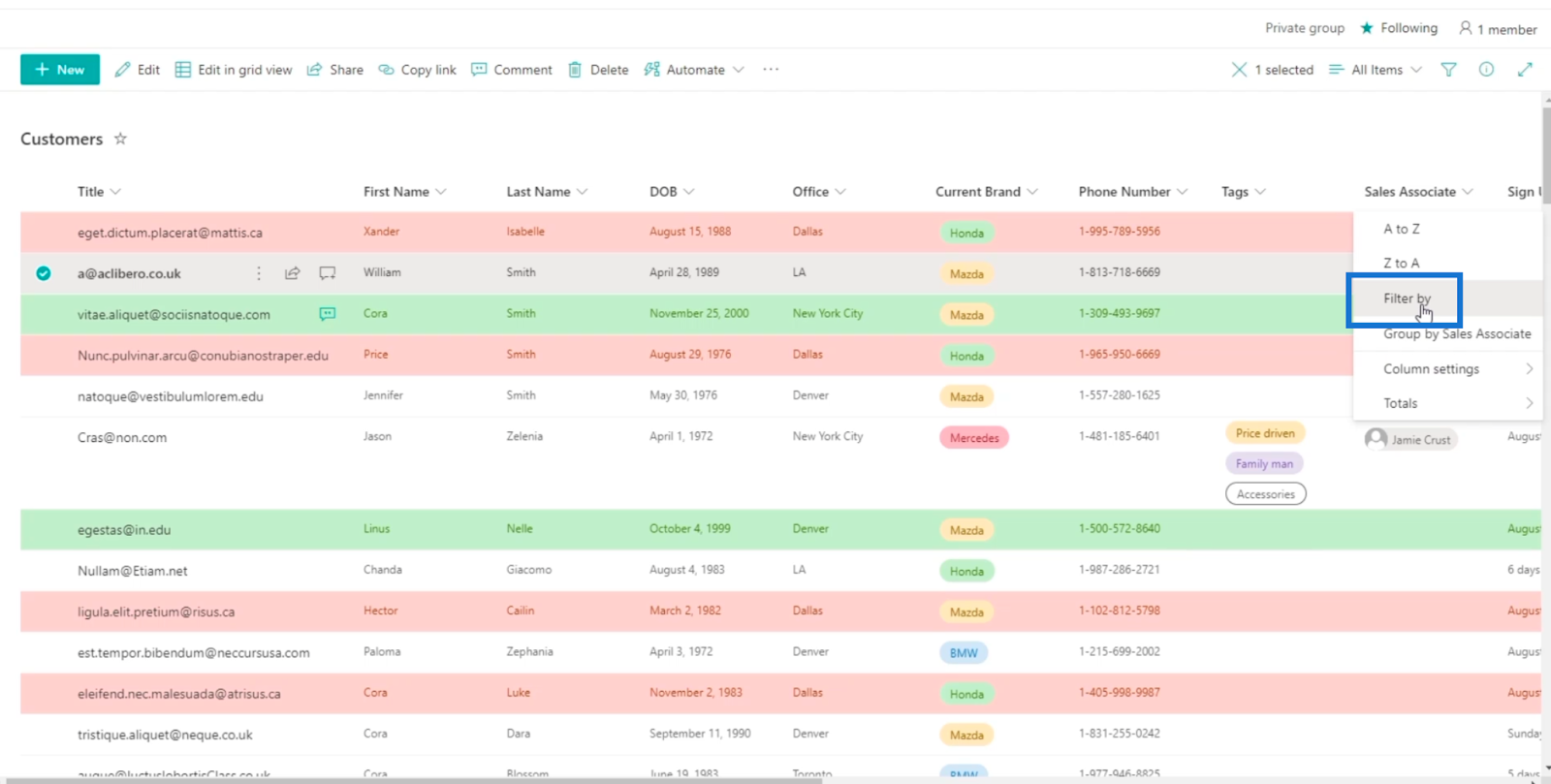Click the Copy link chain icon
The width and height of the screenshot is (1551, 784).
[x=386, y=70]
